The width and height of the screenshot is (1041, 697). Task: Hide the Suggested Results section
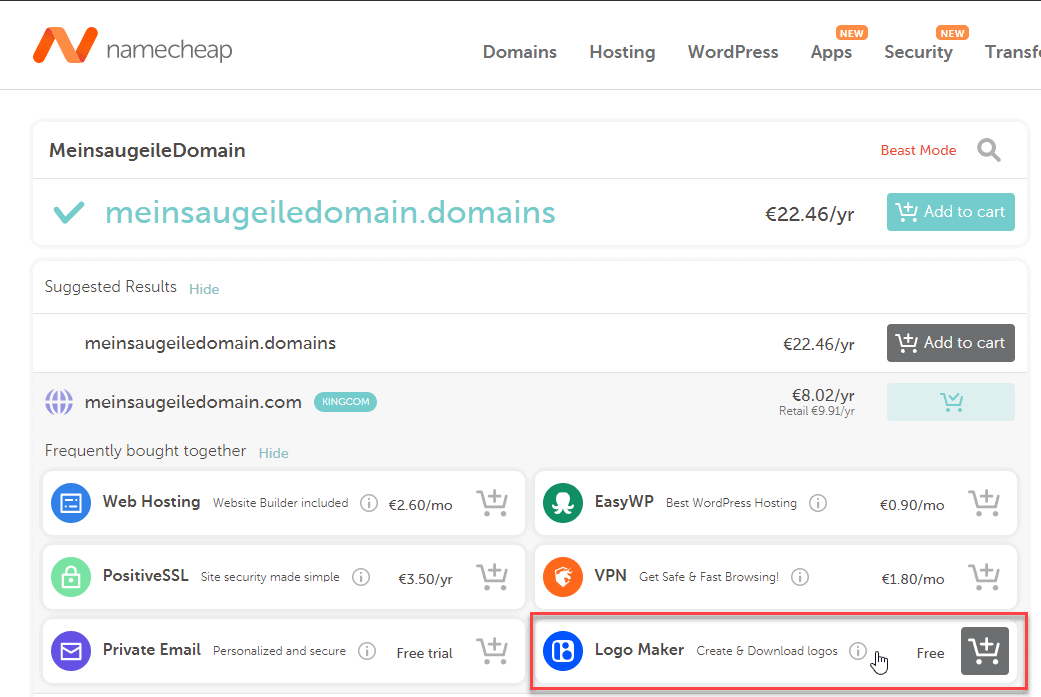click(204, 289)
